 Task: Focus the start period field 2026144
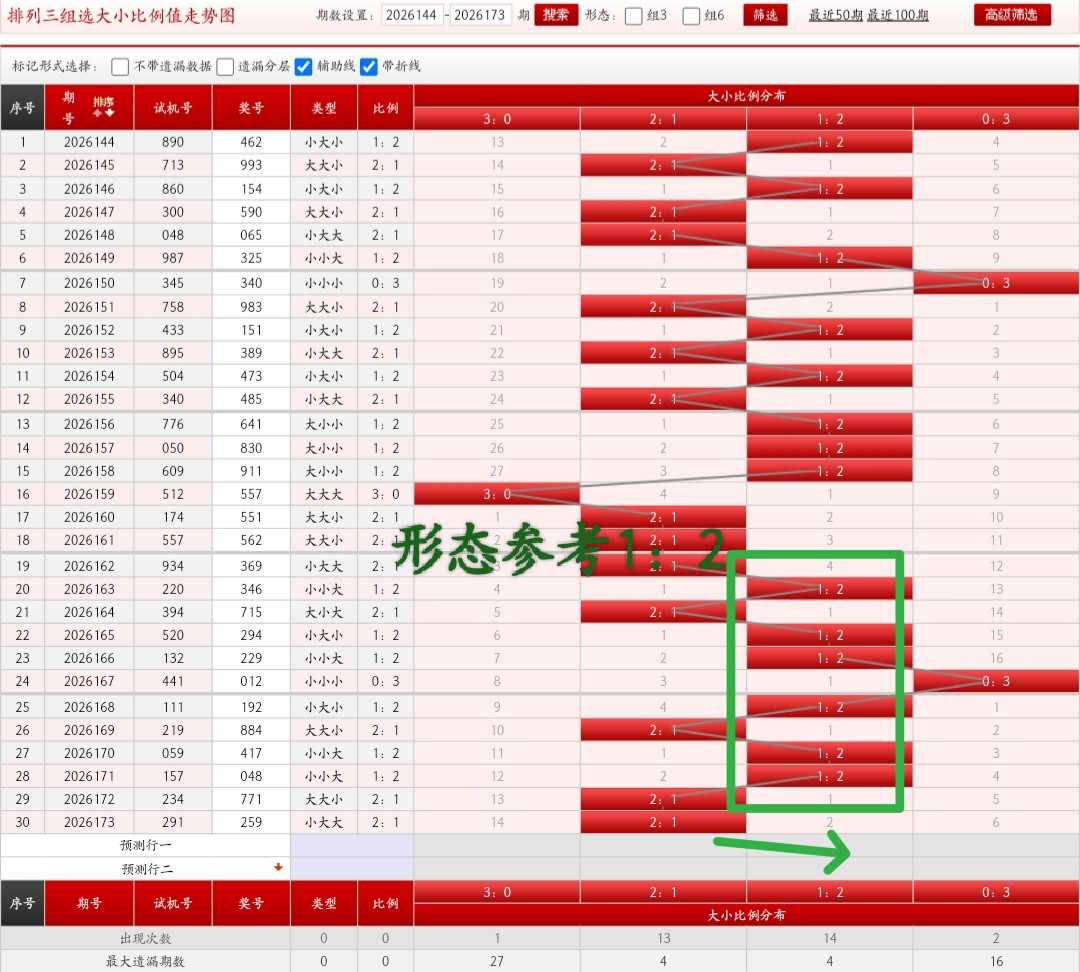click(412, 15)
